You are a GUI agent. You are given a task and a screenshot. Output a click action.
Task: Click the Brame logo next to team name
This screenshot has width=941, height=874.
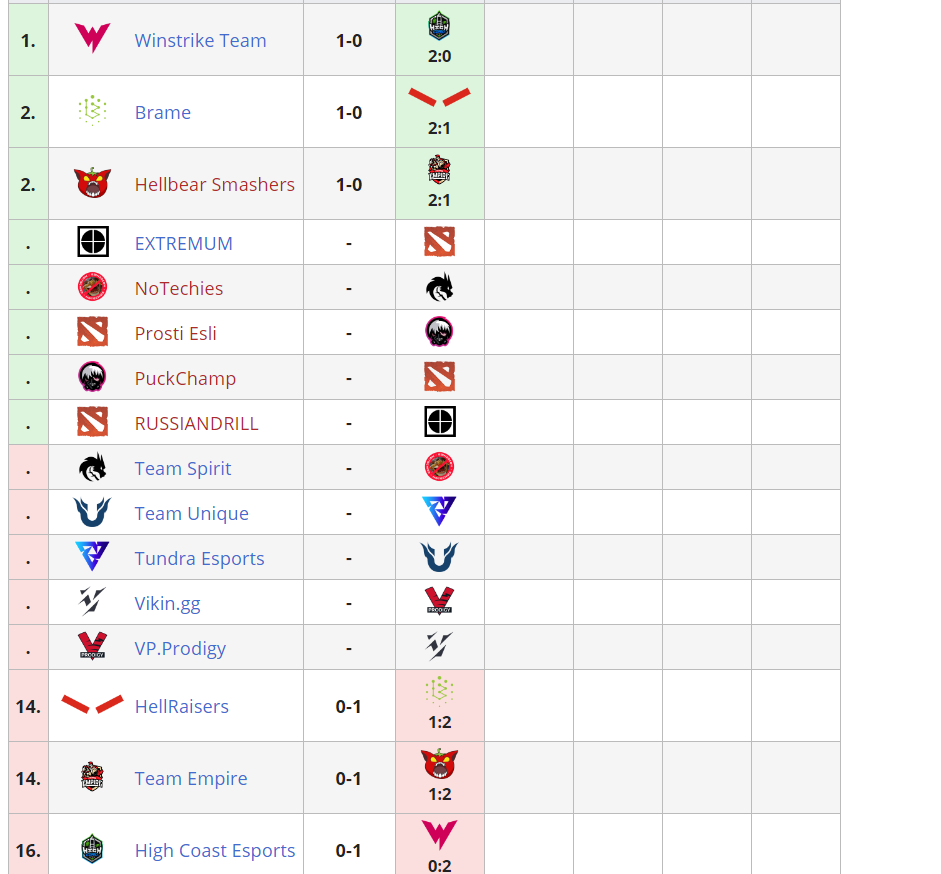[x=92, y=112]
